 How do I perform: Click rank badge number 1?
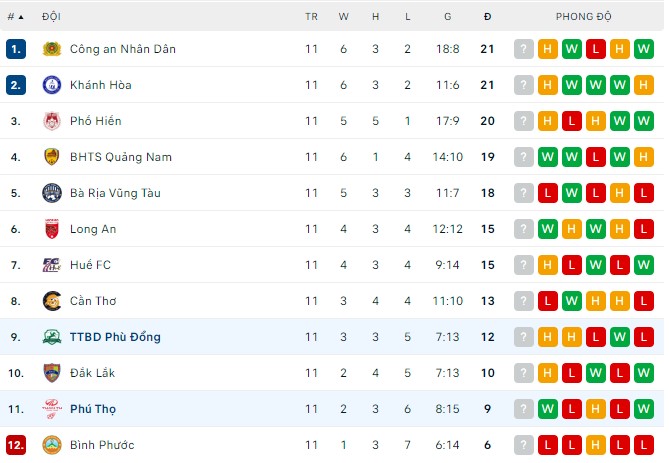pos(15,49)
